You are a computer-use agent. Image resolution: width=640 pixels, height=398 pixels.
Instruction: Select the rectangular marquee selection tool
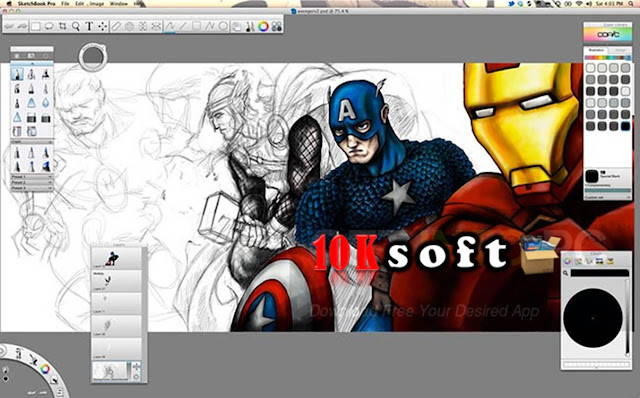click(x=36, y=27)
